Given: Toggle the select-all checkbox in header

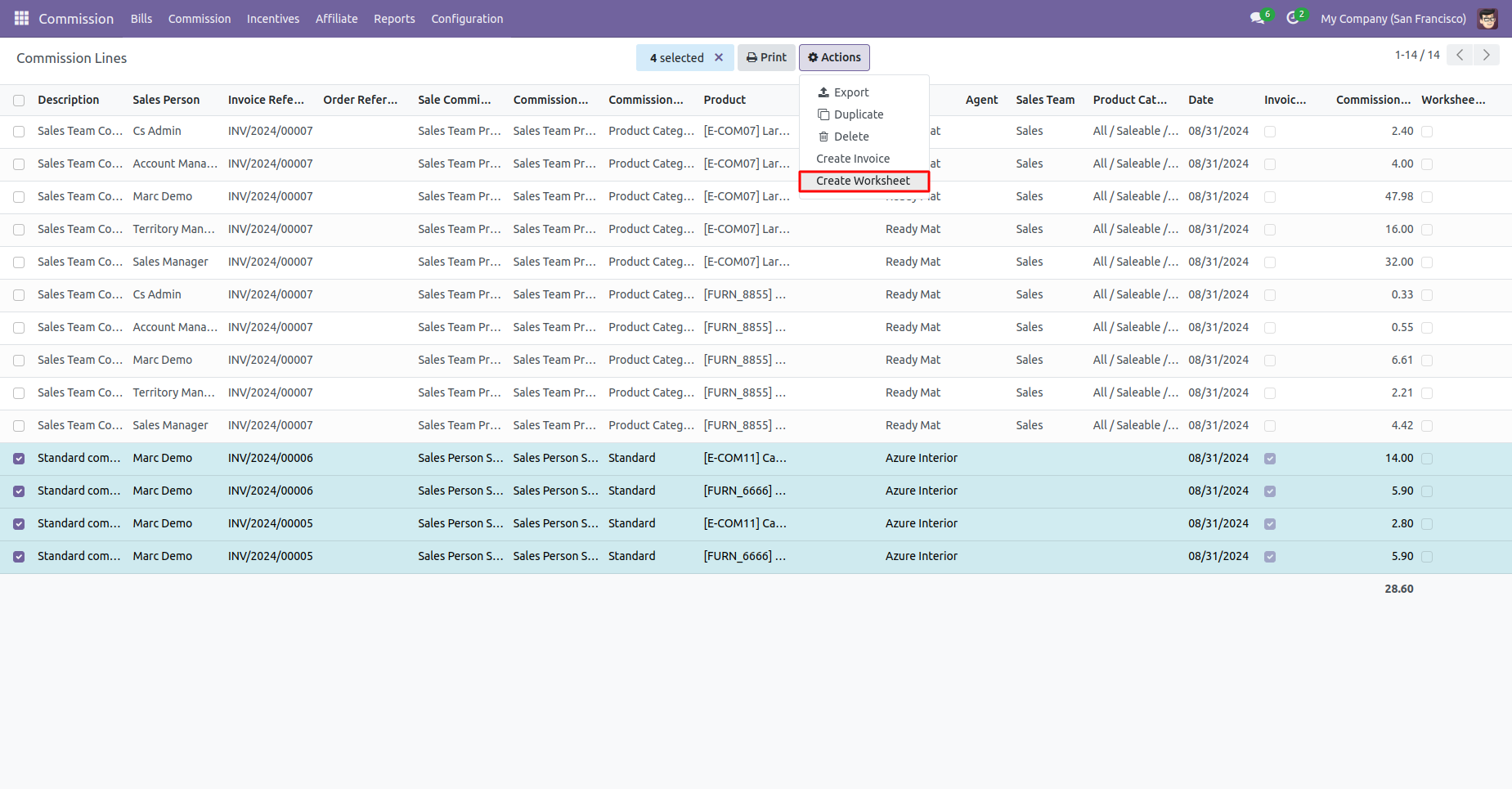Looking at the screenshot, I should 19,101.
